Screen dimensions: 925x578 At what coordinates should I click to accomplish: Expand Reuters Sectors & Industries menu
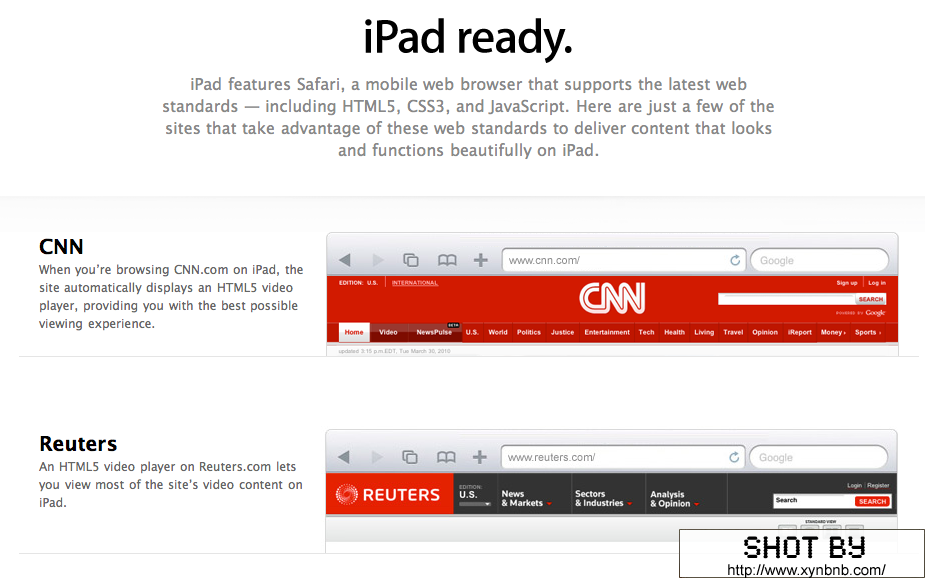(603, 498)
